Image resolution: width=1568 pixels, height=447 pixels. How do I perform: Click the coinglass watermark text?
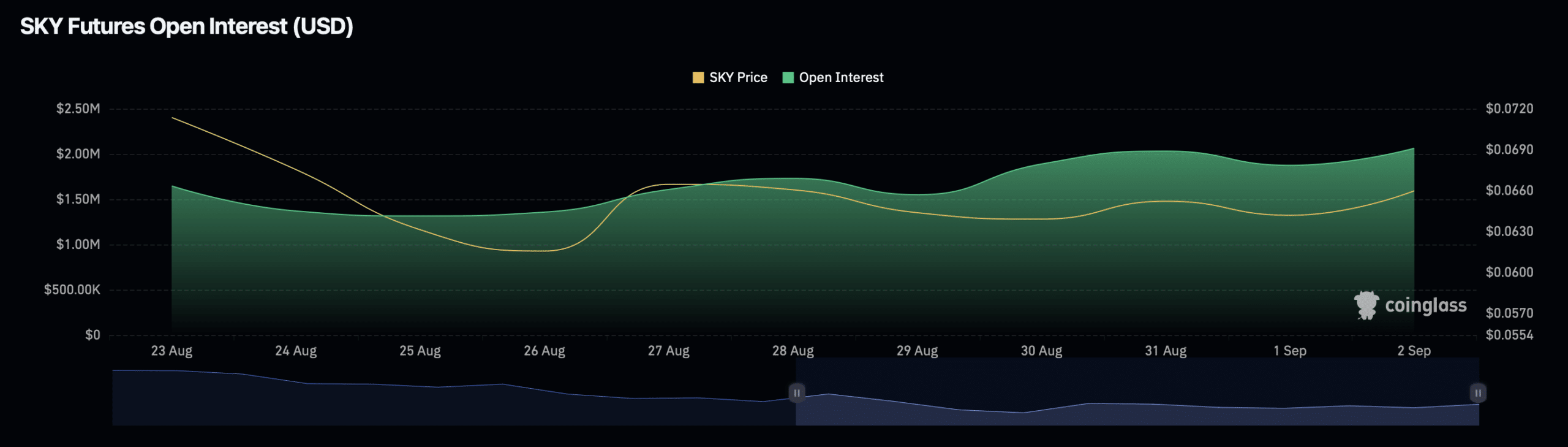click(1426, 305)
